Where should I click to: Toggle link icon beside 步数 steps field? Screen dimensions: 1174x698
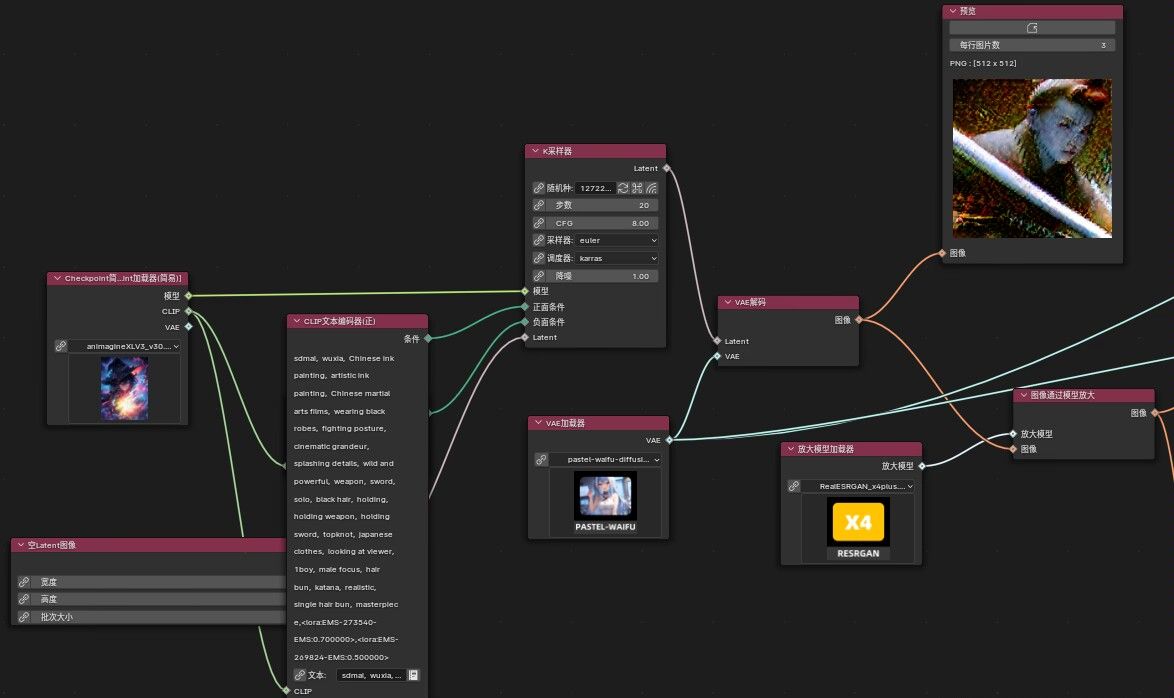539,205
